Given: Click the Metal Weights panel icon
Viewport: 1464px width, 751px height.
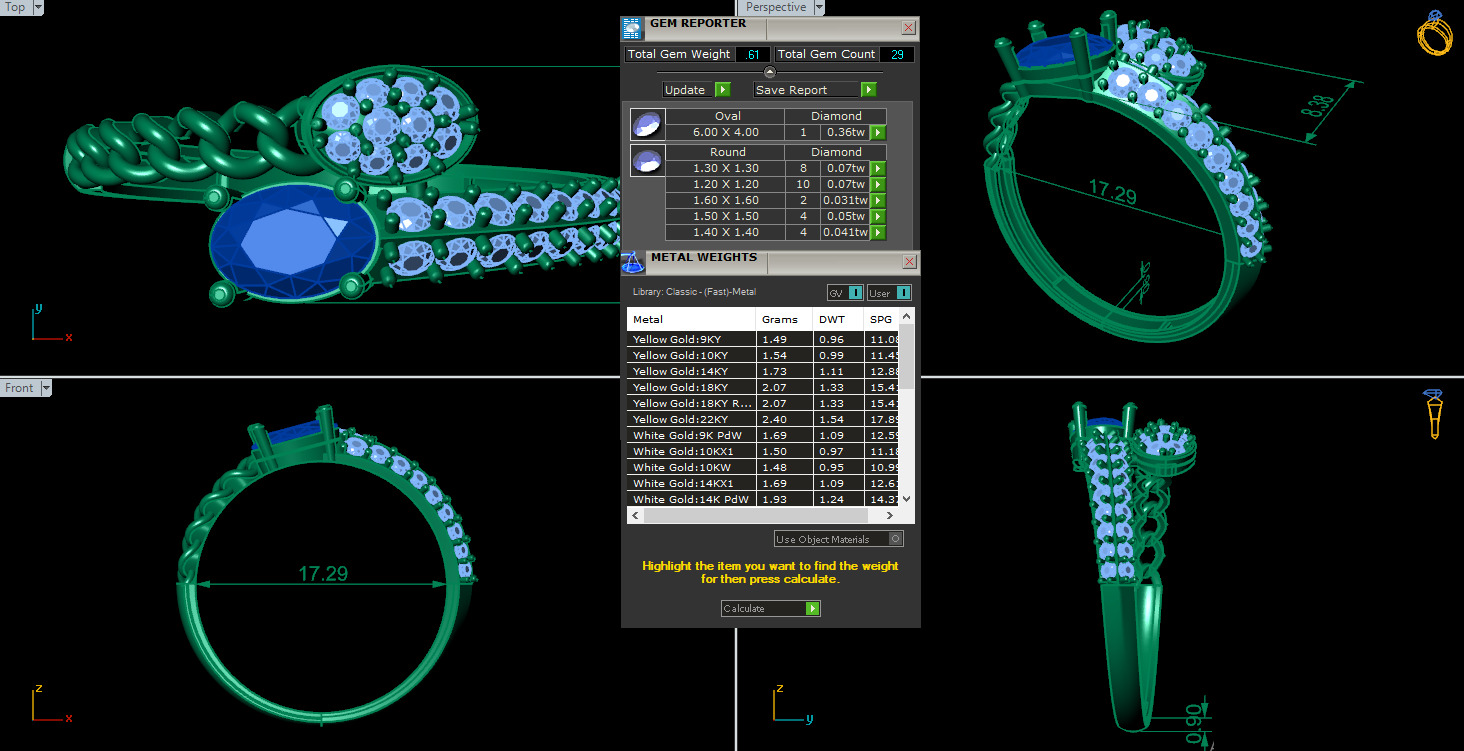Looking at the screenshot, I should 633,263.
